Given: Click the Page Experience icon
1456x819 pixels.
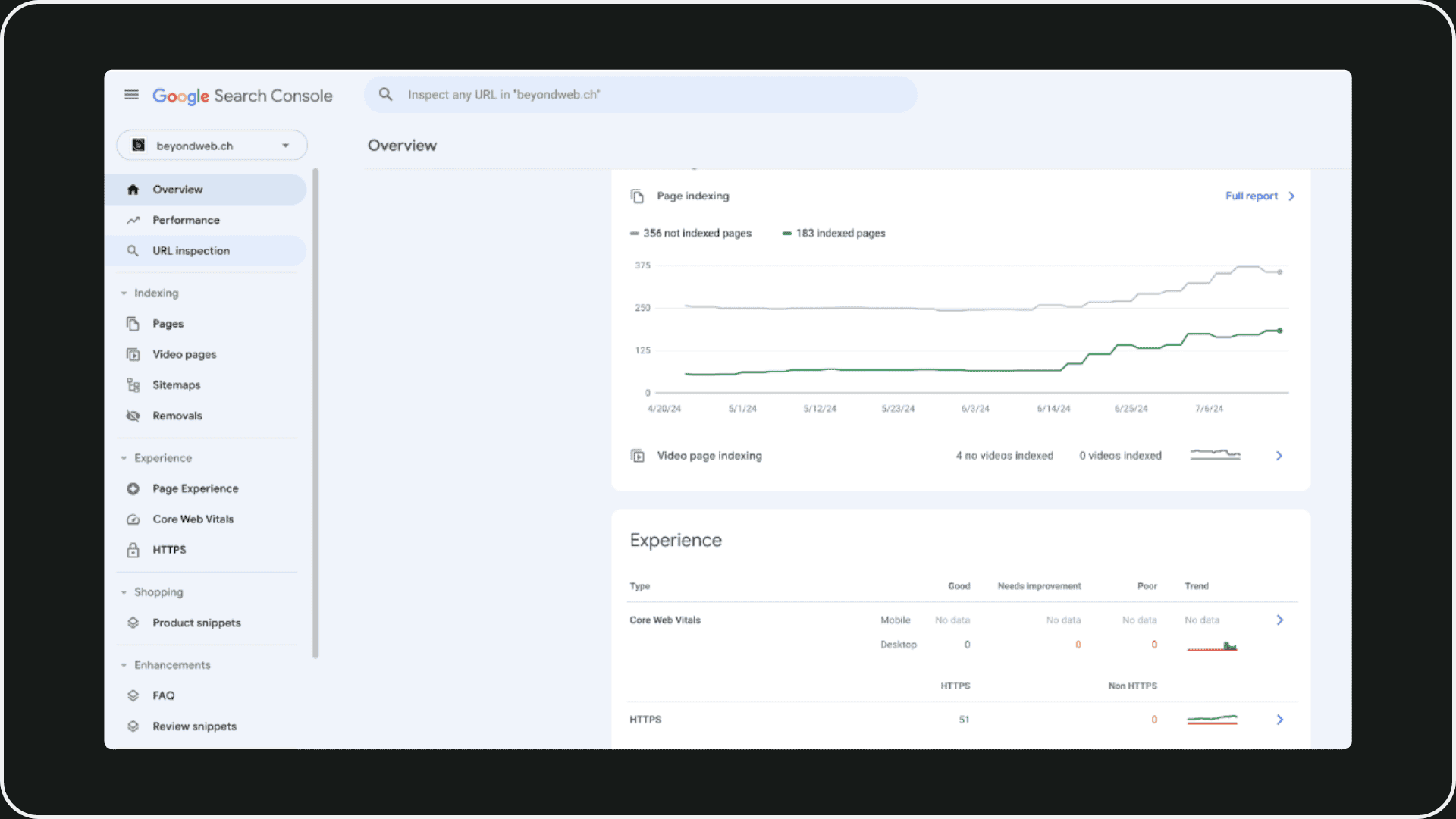Looking at the screenshot, I should [x=133, y=488].
